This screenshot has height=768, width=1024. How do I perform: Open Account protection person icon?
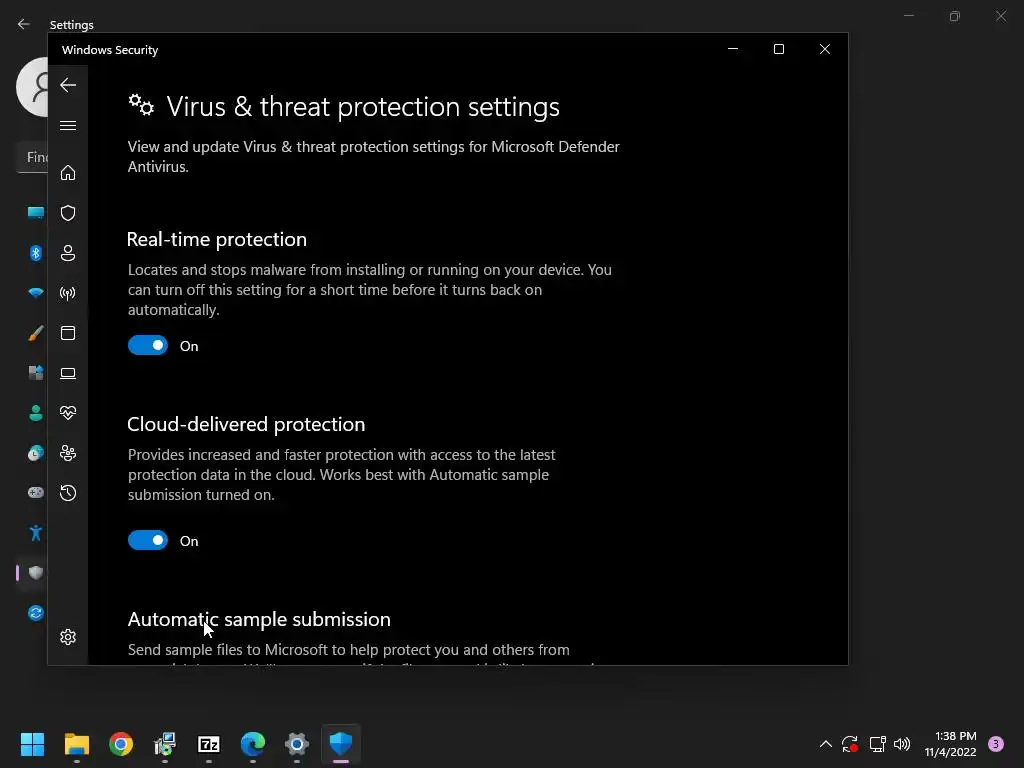68,253
